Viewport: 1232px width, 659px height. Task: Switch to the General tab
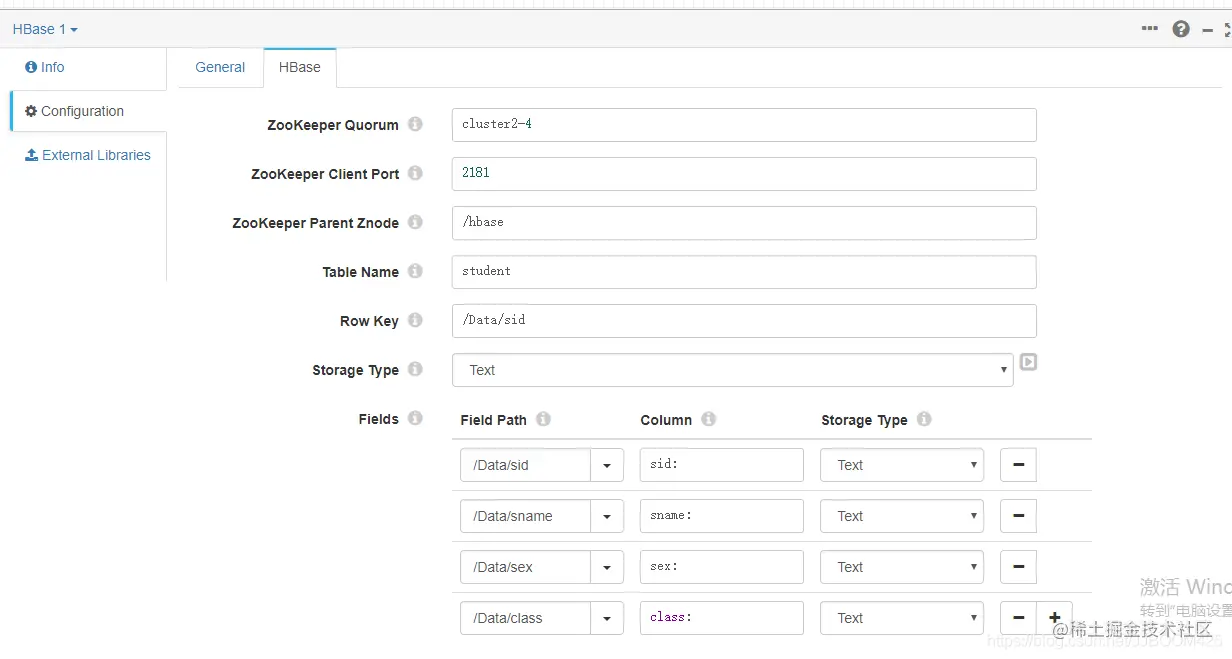(x=220, y=67)
